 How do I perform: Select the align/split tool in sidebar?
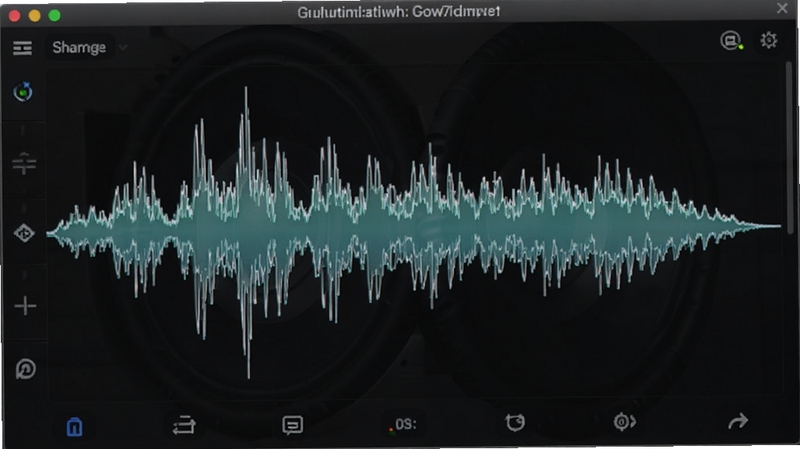tap(24, 163)
